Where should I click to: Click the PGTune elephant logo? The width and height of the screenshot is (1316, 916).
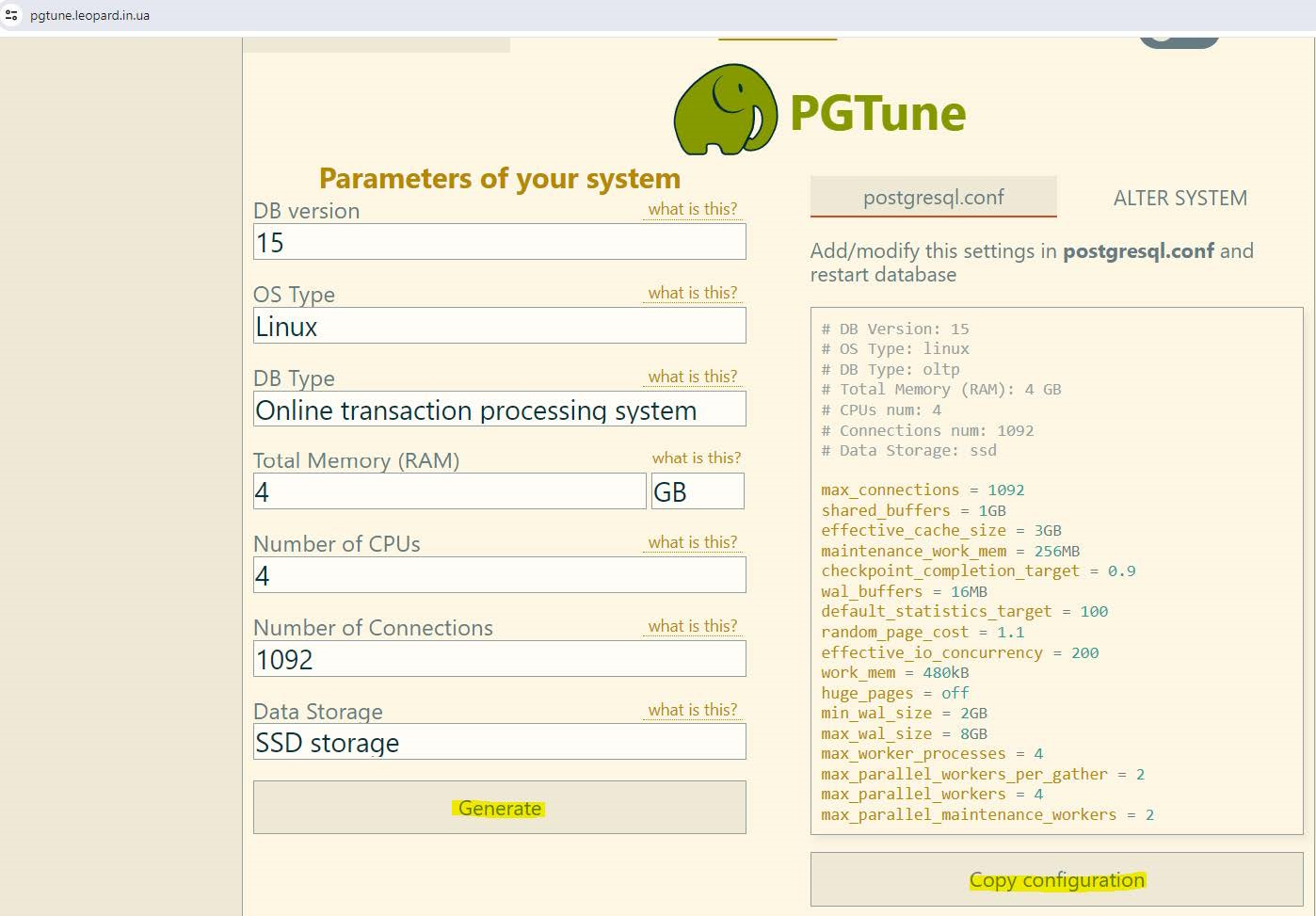pos(726,109)
